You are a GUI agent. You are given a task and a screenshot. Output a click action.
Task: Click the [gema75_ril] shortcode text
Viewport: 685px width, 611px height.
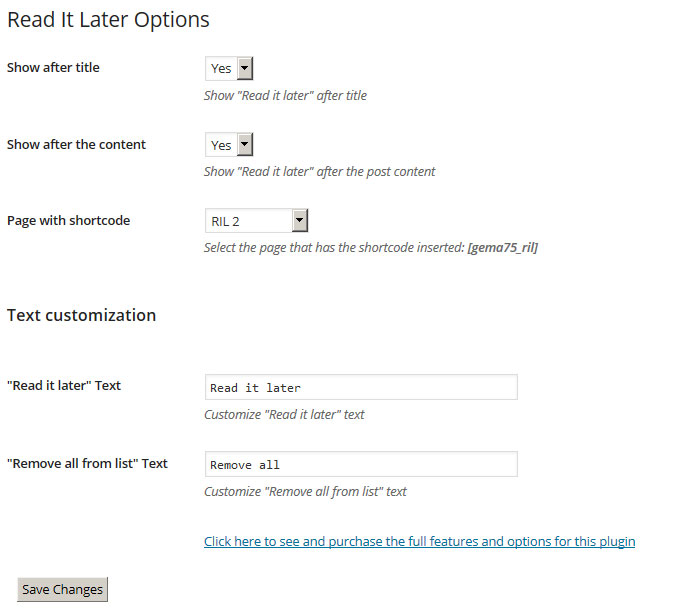(x=502, y=247)
